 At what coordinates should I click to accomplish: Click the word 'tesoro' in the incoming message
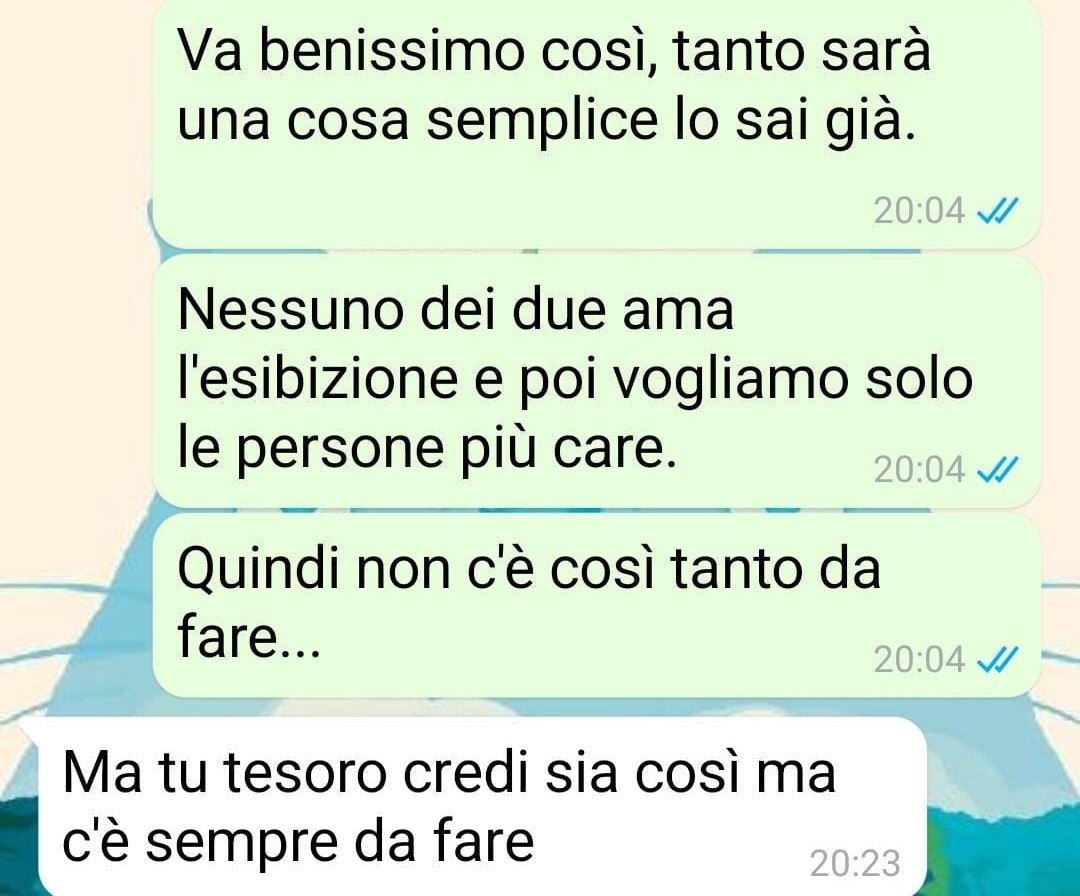[x=304, y=772]
